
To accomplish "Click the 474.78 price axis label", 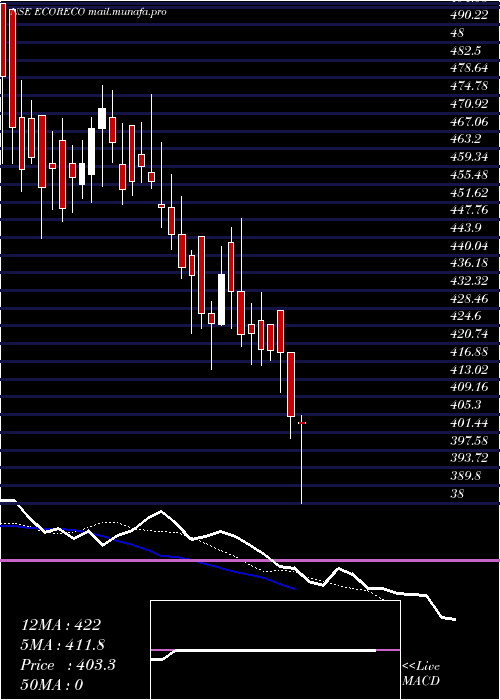I will click(x=469, y=86).
